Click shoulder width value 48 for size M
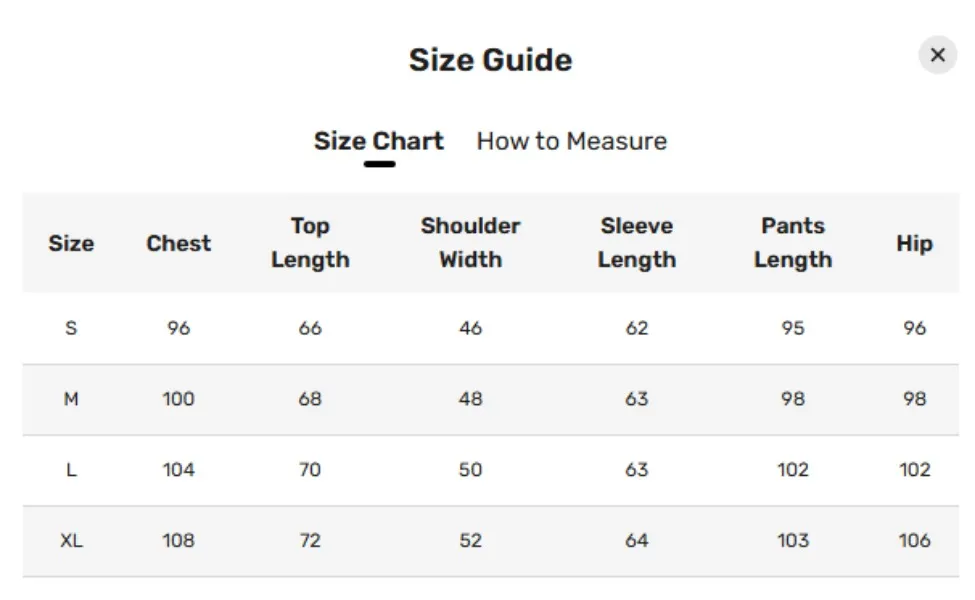Image resolution: width=975 pixels, height=600 pixels. [470, 399]
